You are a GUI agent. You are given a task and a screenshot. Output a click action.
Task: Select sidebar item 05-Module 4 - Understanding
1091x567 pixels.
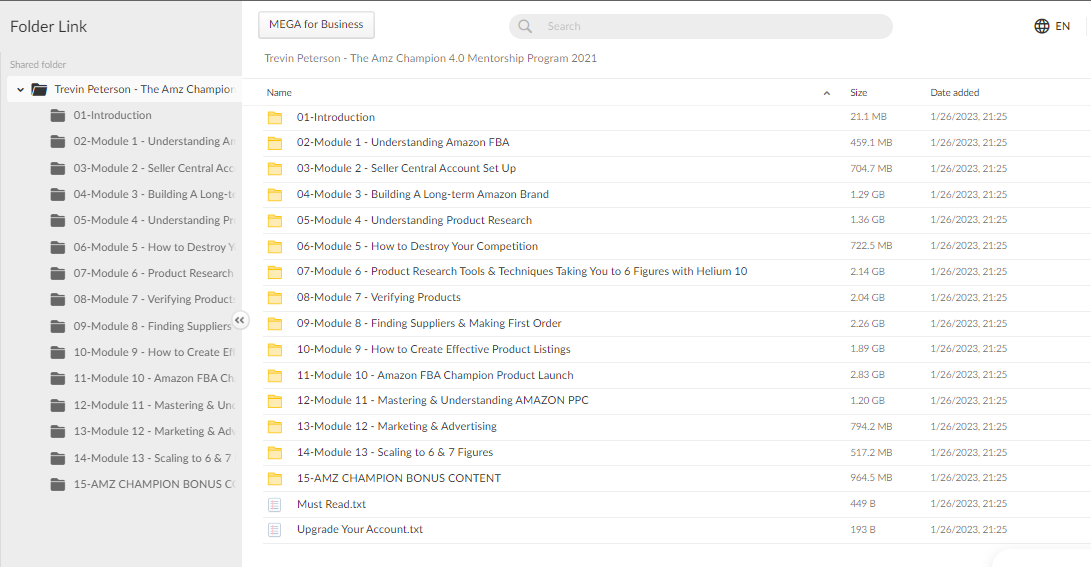click(x=153, y=221)
